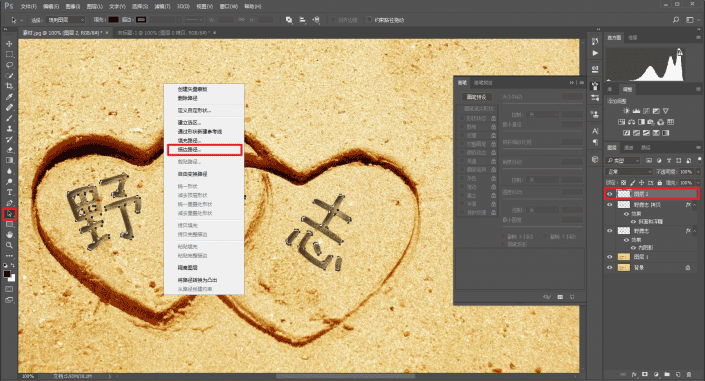
Task: Select the Eraser tool
Action: coord(9,150)
